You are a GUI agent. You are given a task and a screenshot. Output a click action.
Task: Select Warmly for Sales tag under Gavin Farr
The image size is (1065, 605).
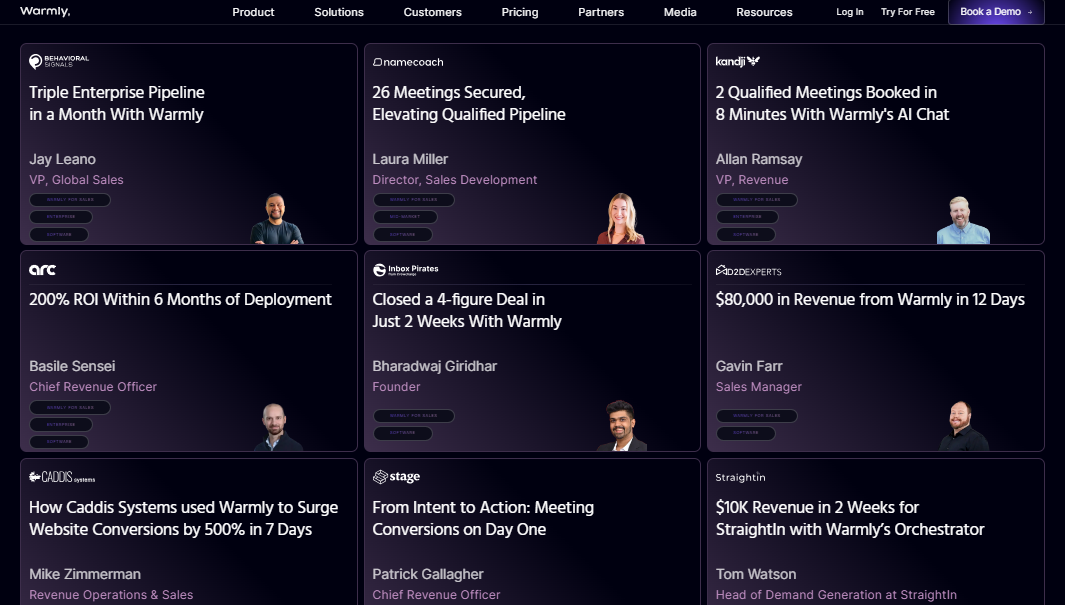[x=757, y=416]
